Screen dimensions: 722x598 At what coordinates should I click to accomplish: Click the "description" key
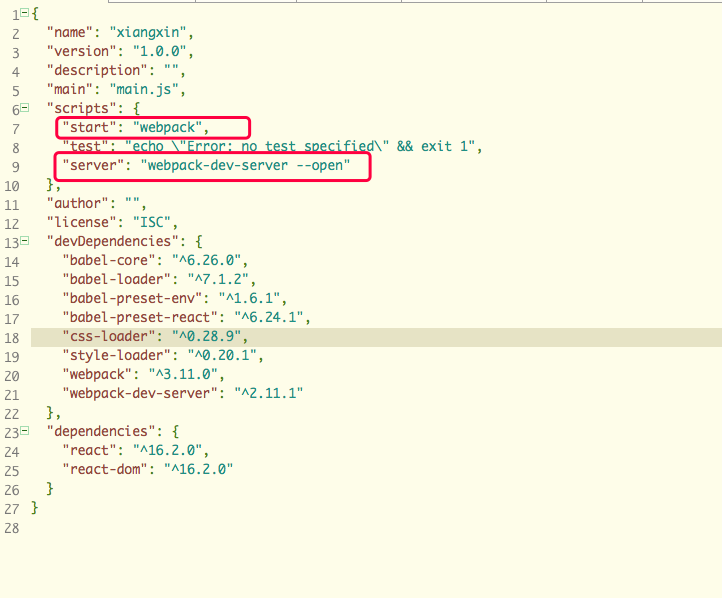(97, 70)
